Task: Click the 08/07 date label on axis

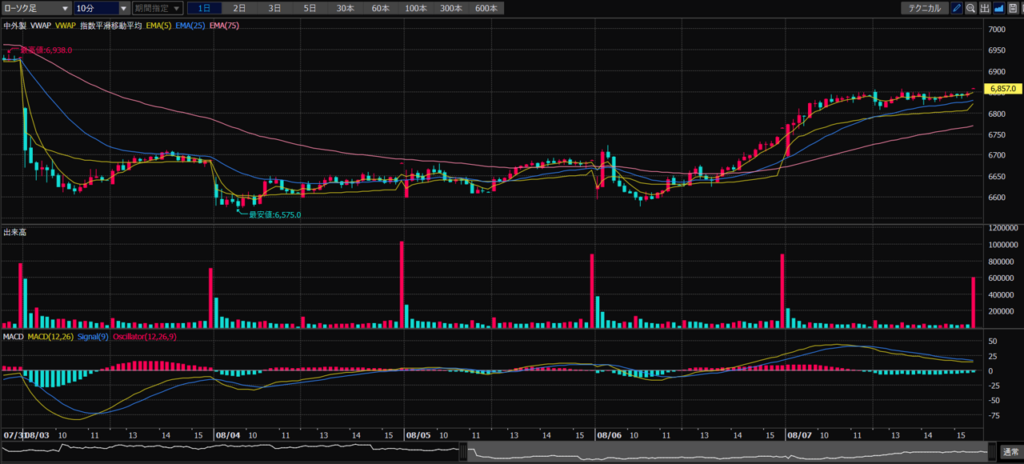Action: [799, 434]
